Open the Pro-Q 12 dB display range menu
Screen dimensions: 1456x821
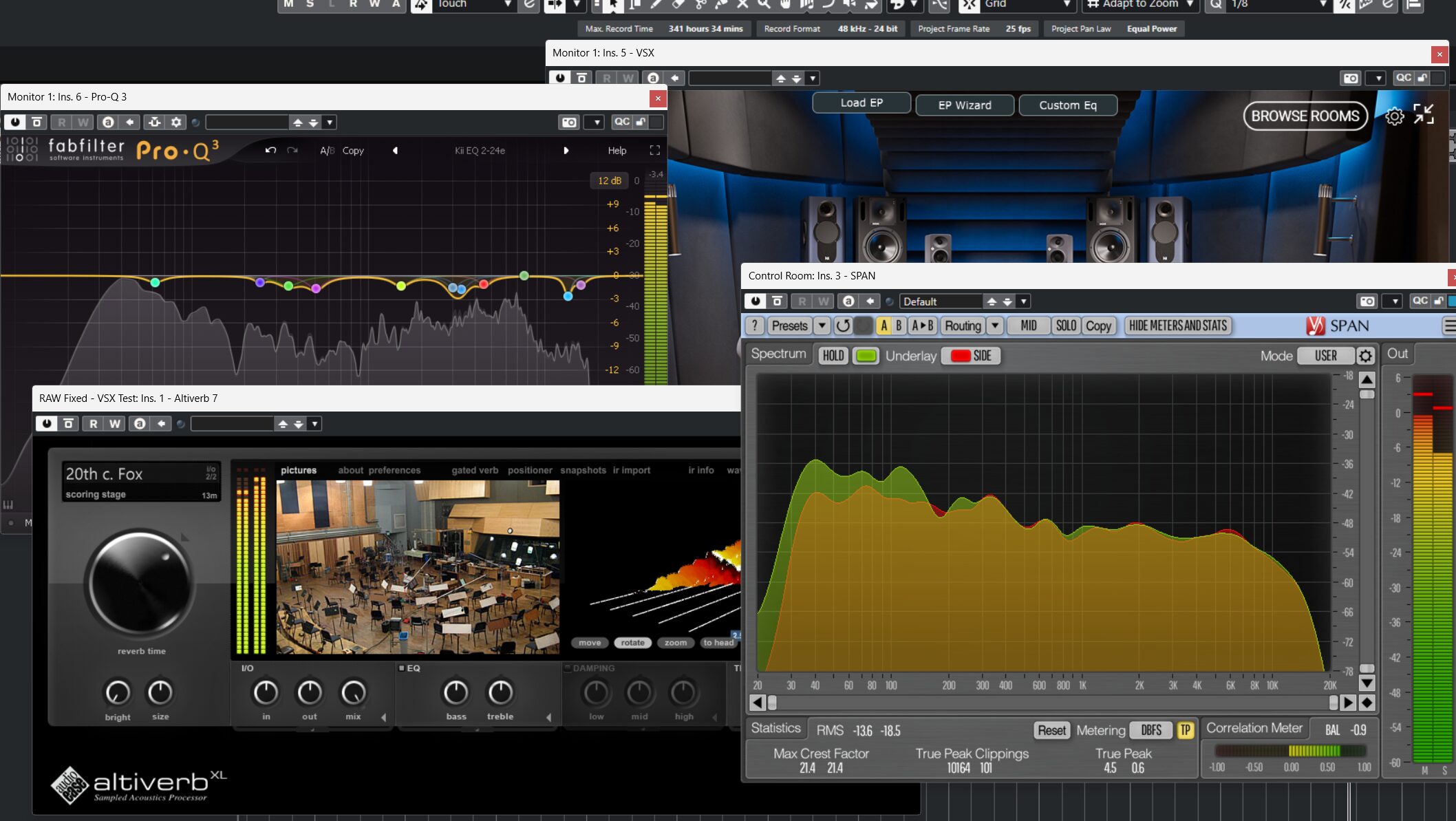click(609, 180)
